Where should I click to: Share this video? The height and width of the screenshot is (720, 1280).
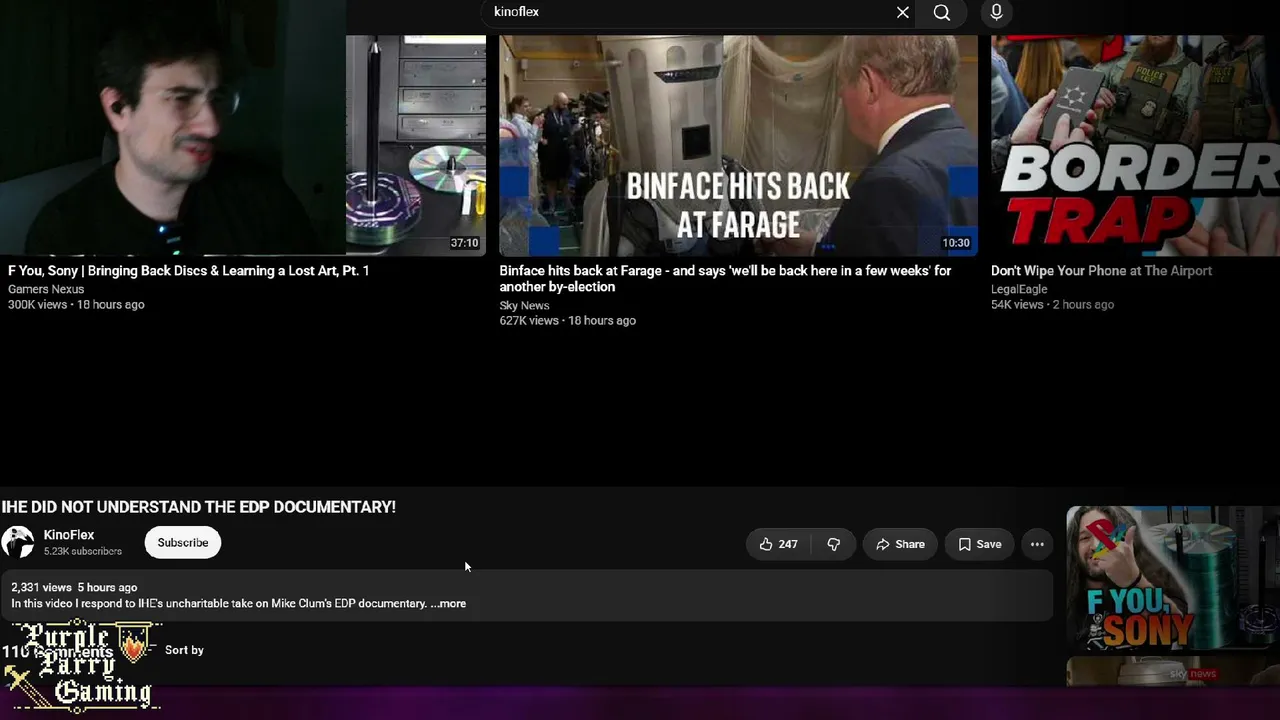[900, 544]
